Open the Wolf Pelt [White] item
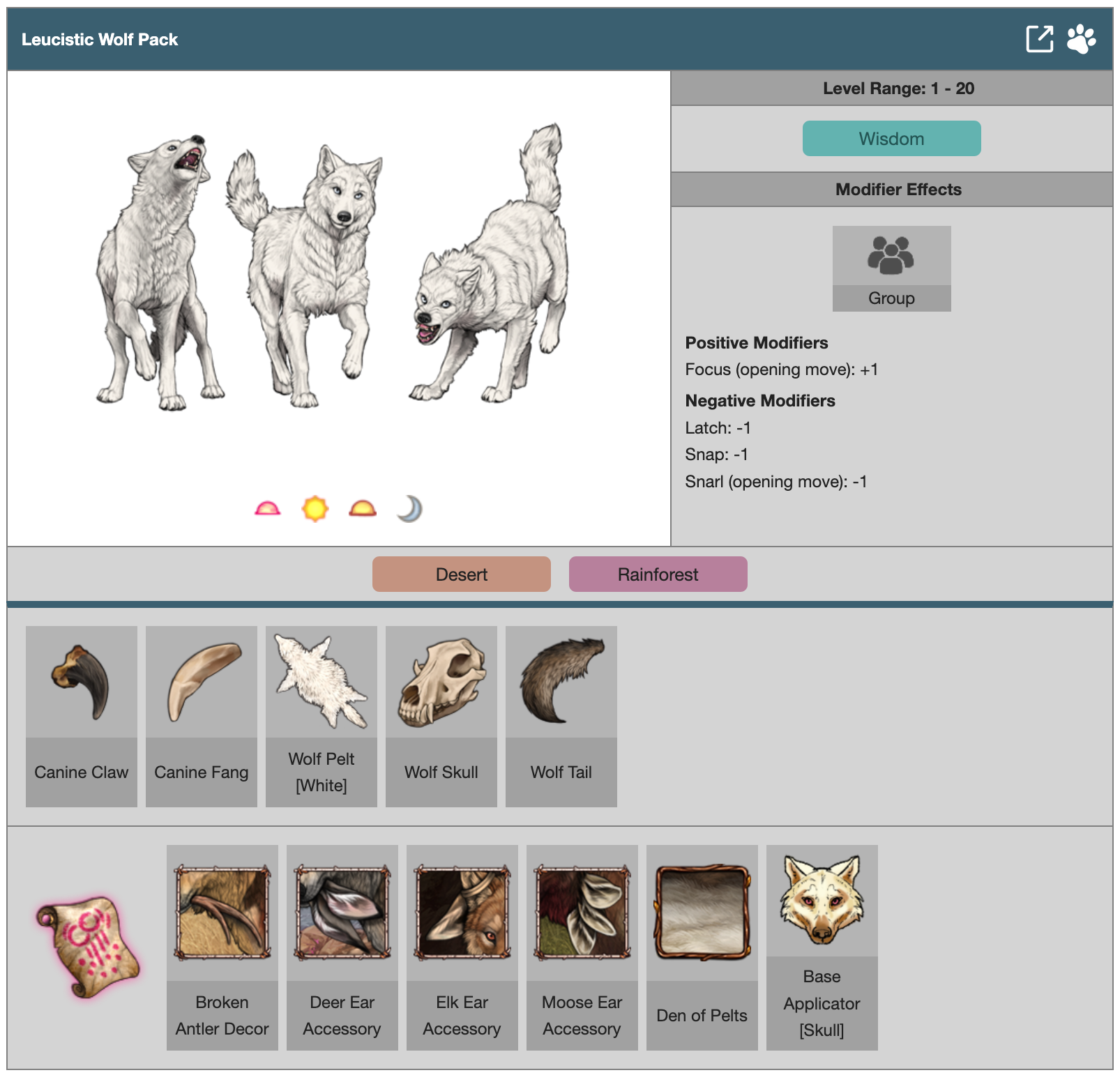Viewport: 1120px width, 1075px height. click(321, 716)
